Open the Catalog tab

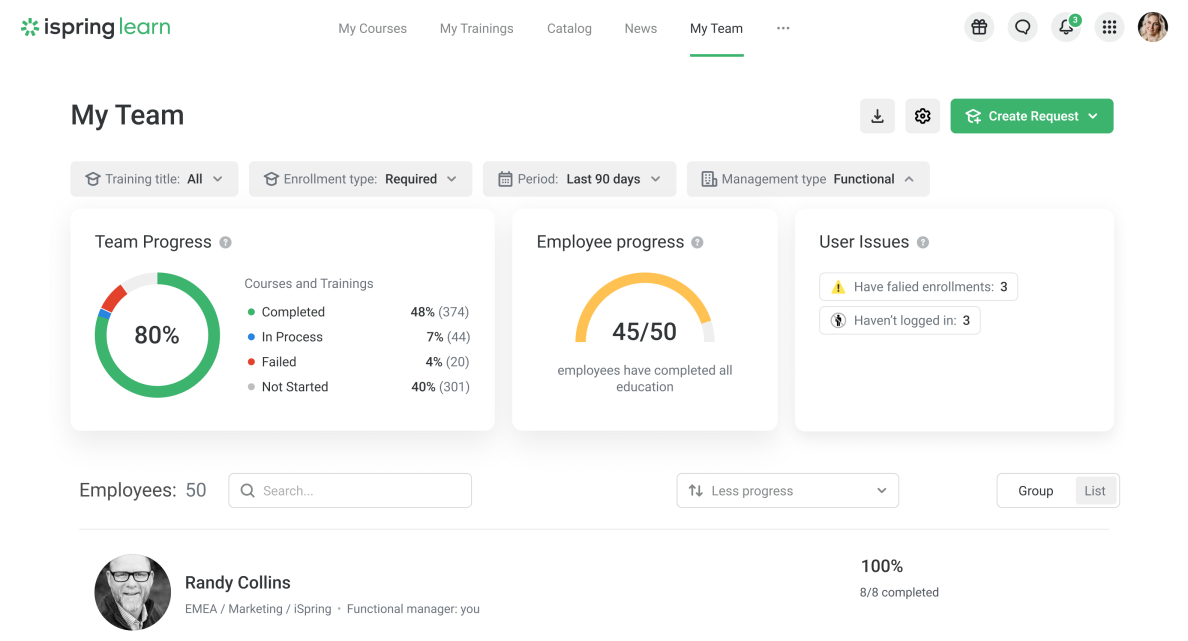pyautogui.click(x=569, y=28)
